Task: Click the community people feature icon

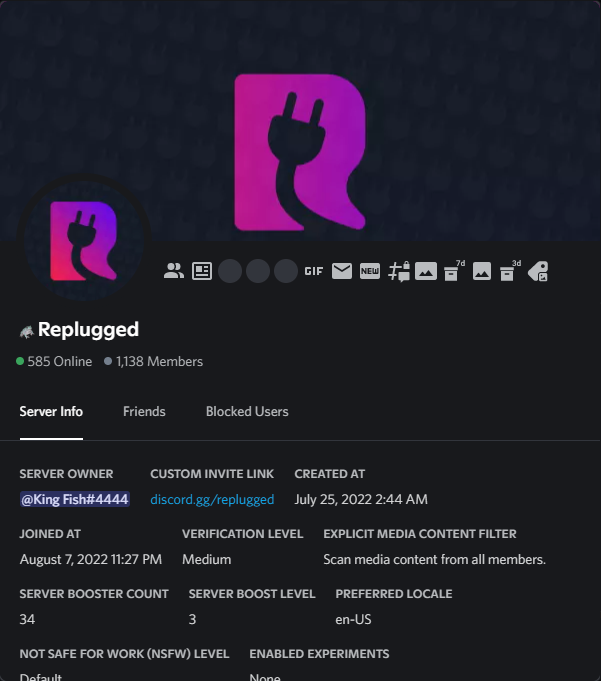Action: [x=174, y=271]
